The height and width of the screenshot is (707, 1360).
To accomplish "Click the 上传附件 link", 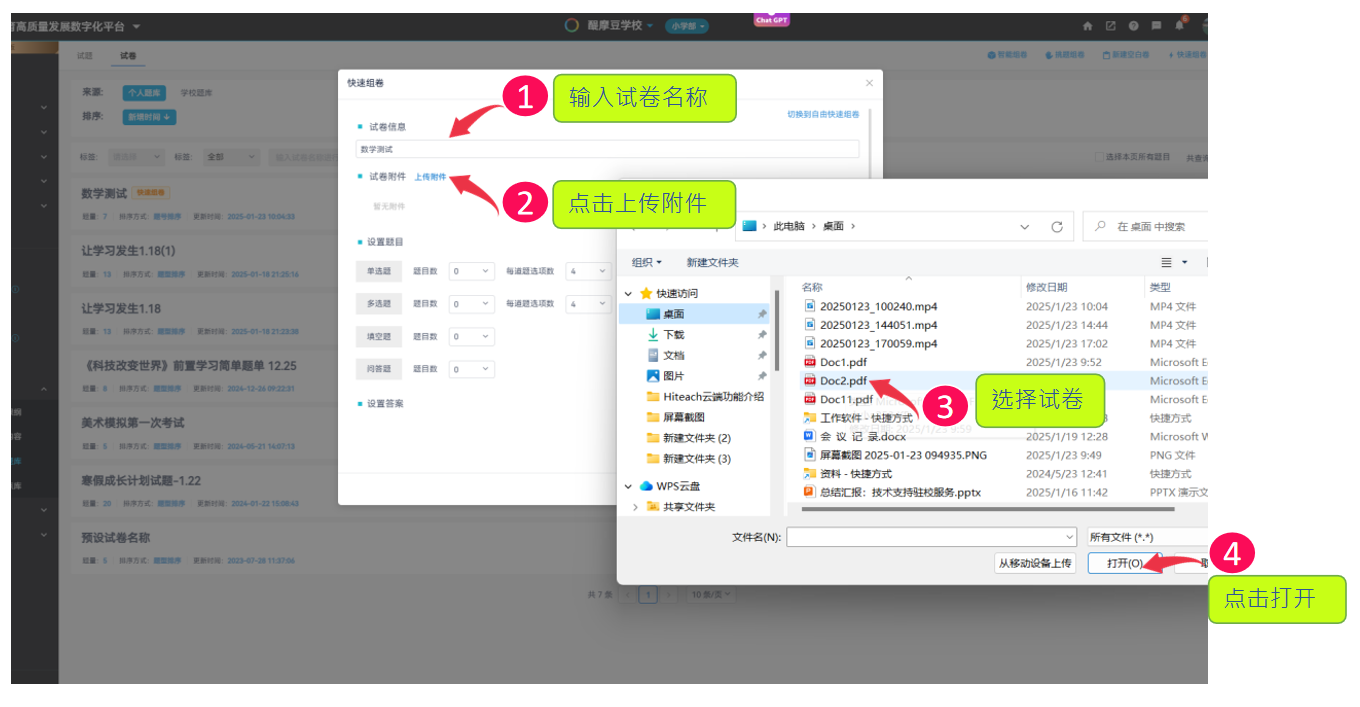I will coord(430,177).
